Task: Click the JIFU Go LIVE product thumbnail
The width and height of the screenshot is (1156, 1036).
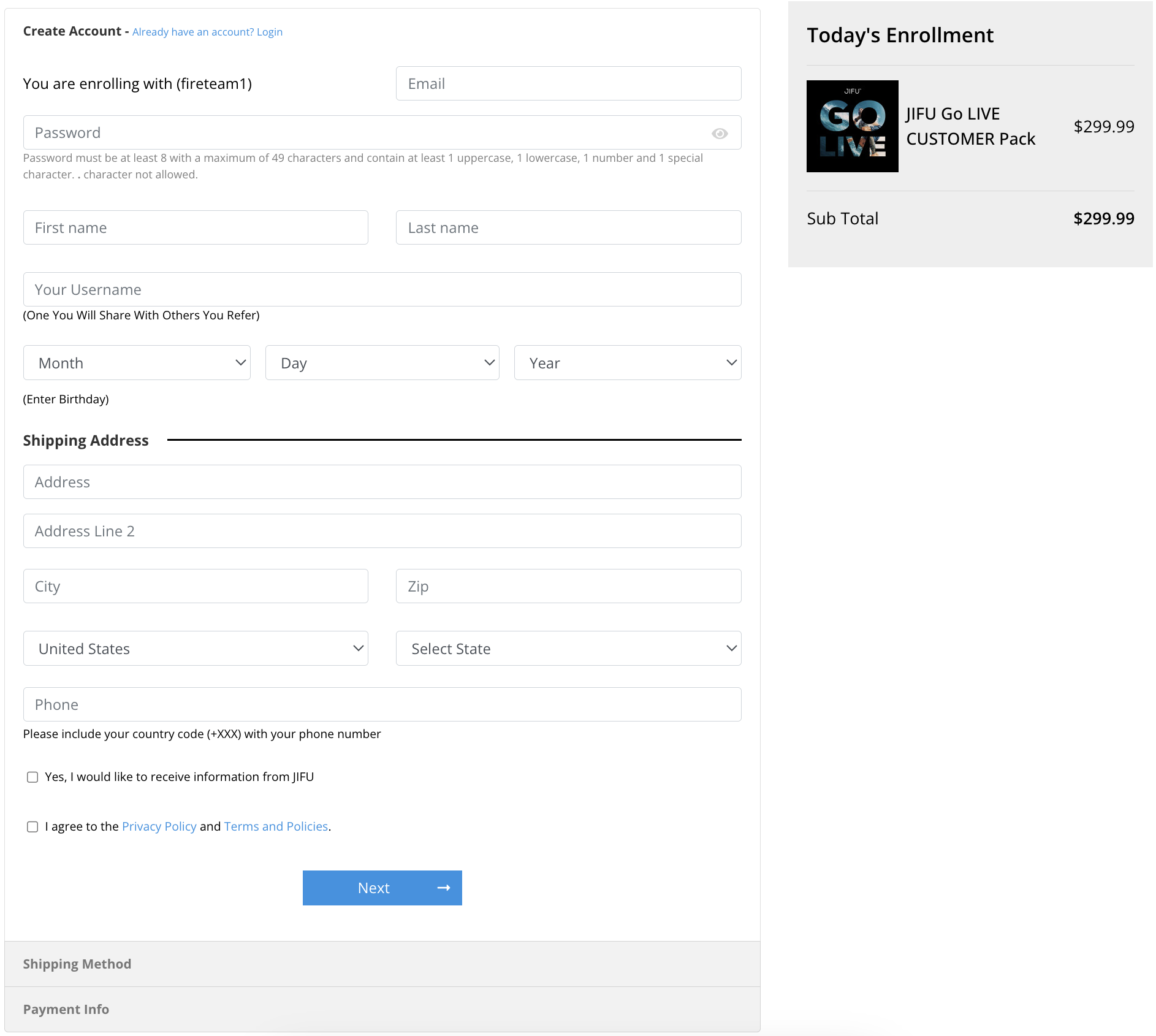Action: tap(852, 126)
